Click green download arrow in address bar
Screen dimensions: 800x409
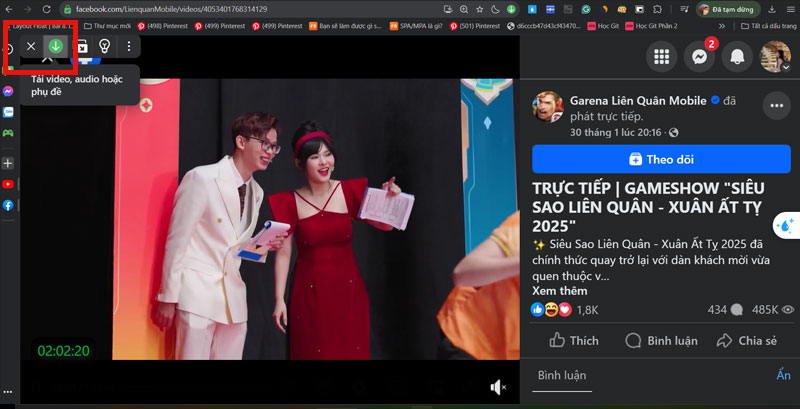[511, 9]
